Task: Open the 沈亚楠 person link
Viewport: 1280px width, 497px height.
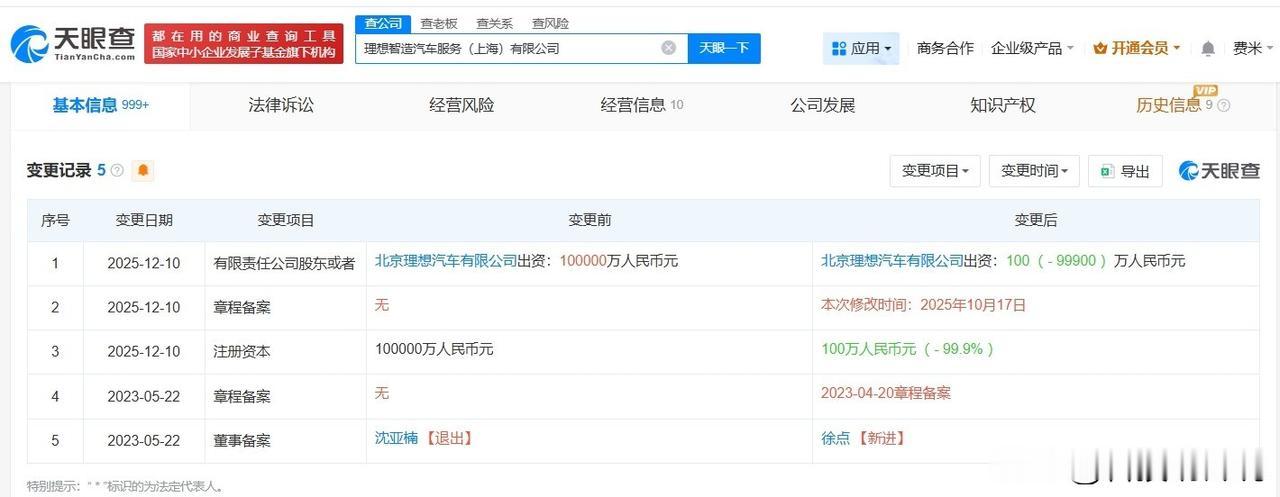Action: tap(398, 439)
